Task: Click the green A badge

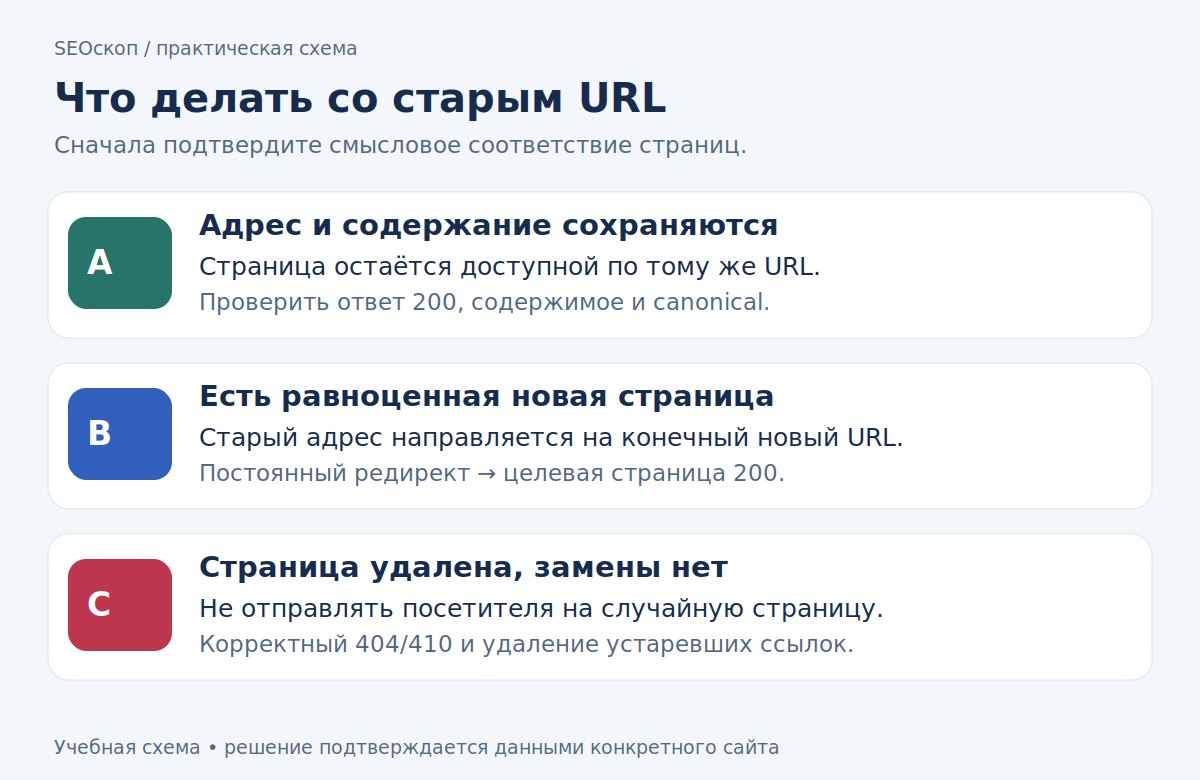Action: point(120,263)
